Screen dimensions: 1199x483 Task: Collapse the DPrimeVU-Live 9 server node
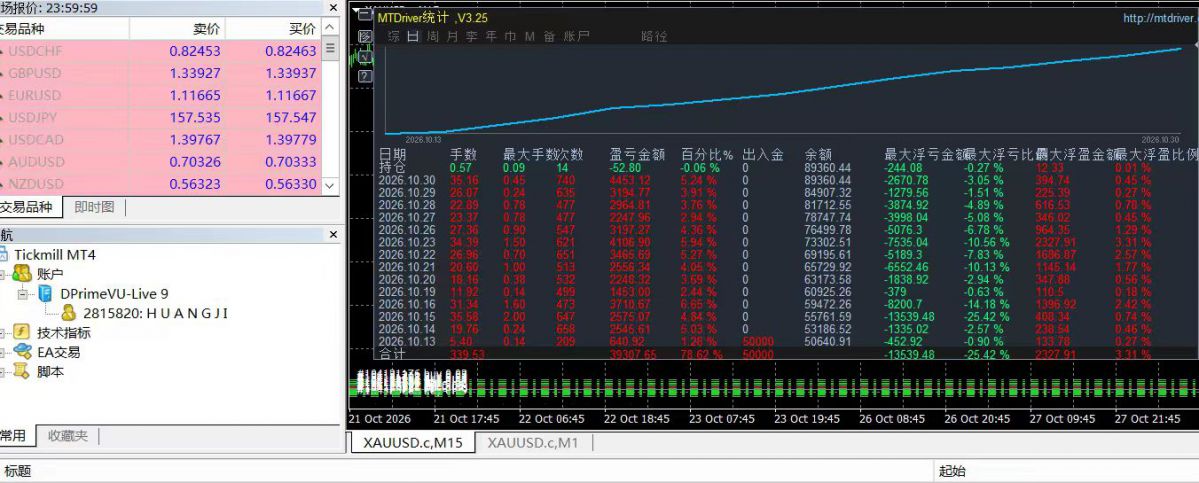click(x=22, y=293)
